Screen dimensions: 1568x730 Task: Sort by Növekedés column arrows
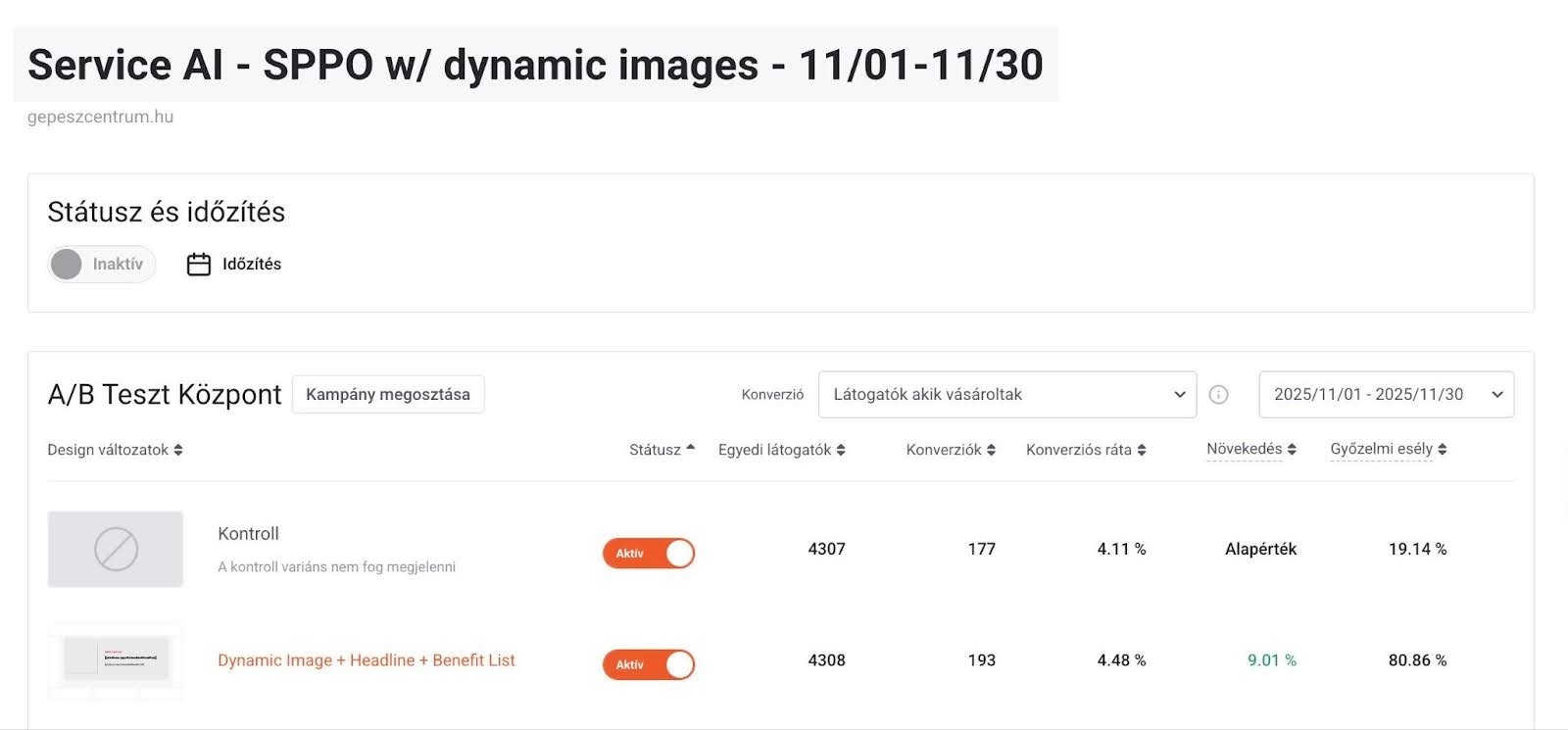coord(1292,449)
